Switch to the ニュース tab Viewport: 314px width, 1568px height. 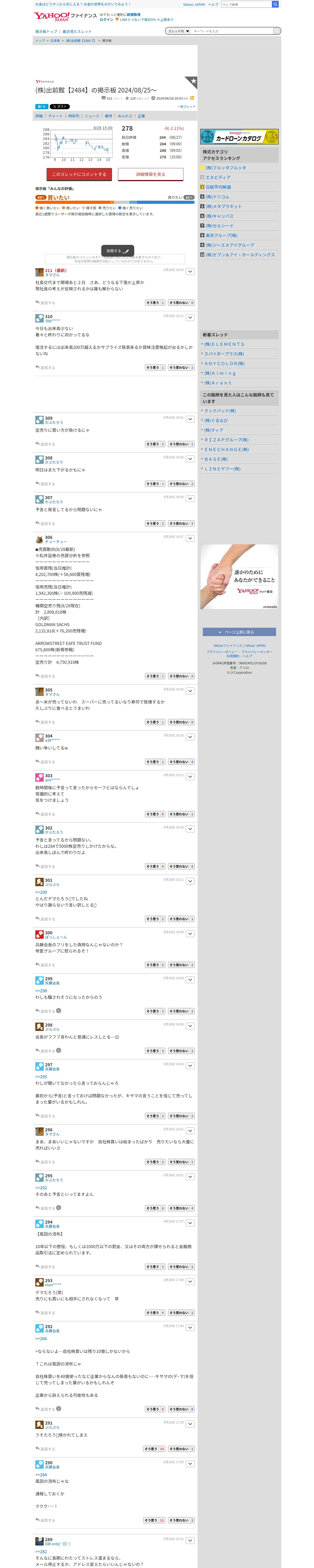click(x=92, y=116)
